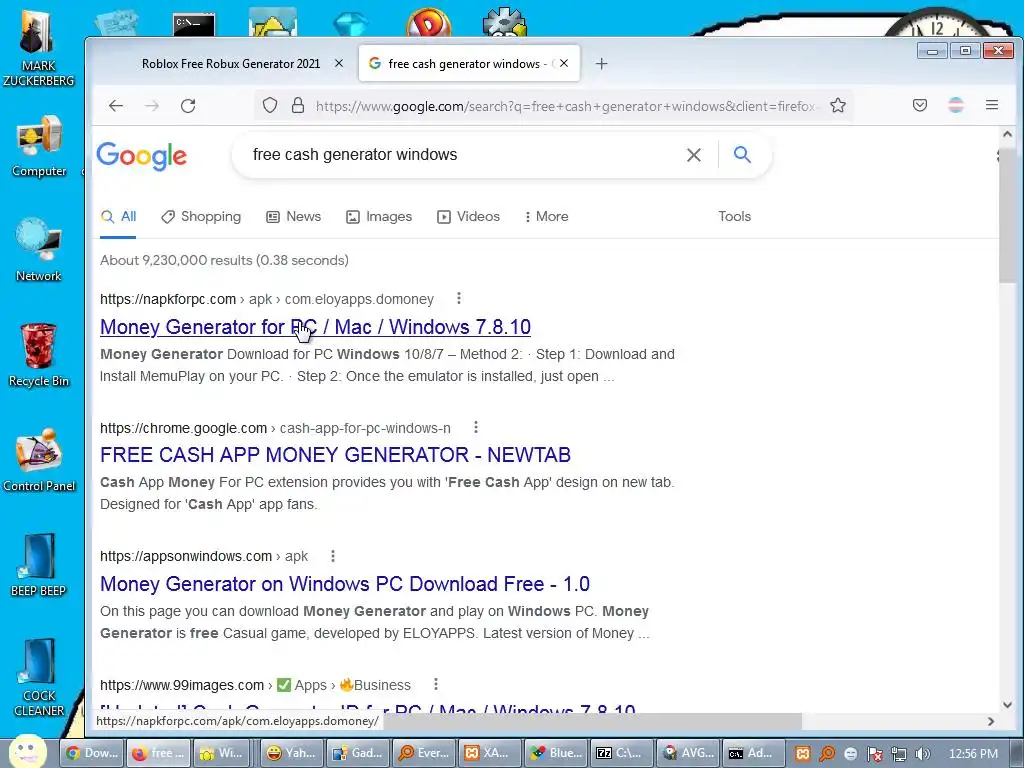Open the Blue... taskbar button
The width and height of the screenshot is (1024, 768).
(556, 753)
